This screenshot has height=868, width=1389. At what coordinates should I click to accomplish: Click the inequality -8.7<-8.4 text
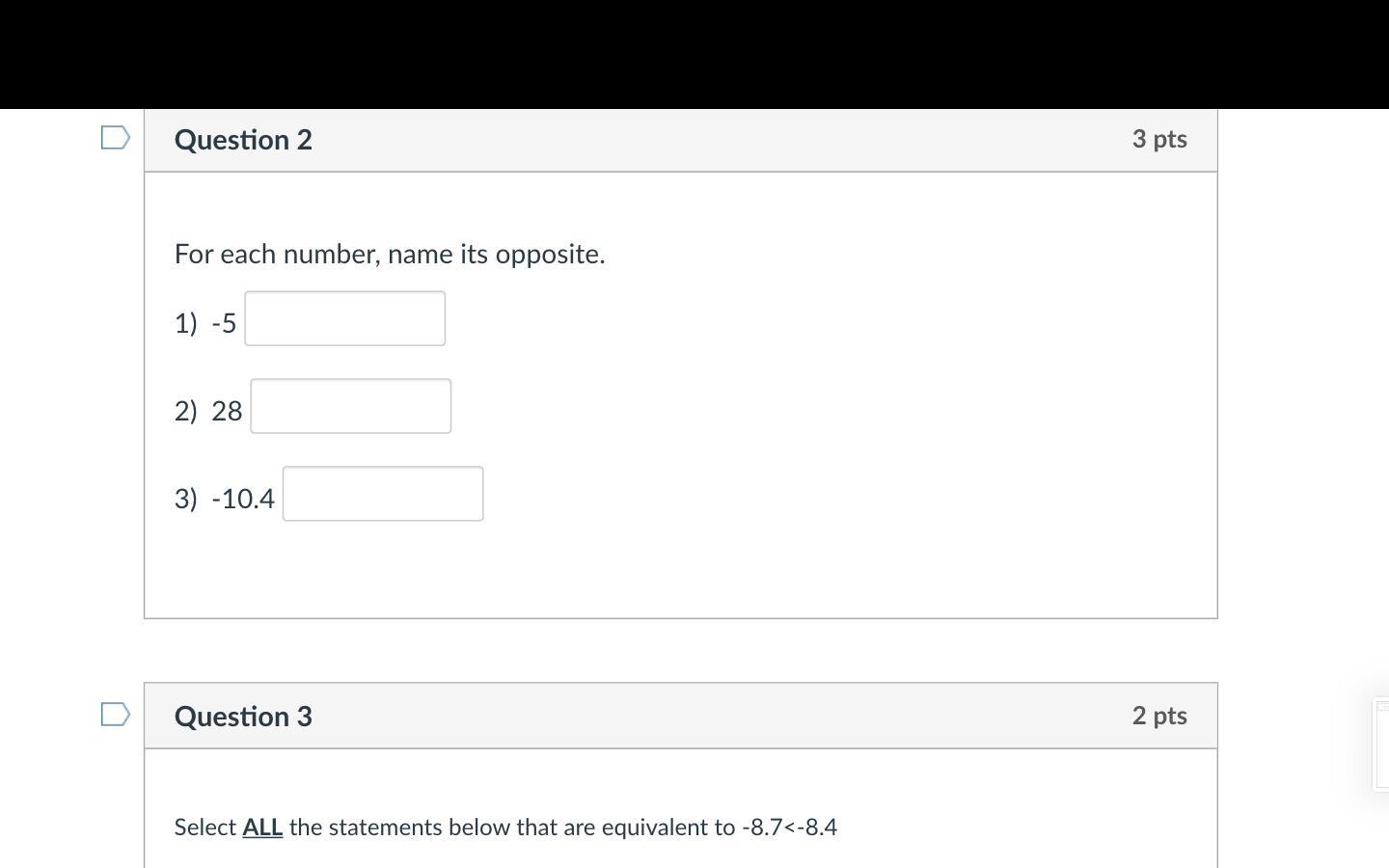point(789,827)
